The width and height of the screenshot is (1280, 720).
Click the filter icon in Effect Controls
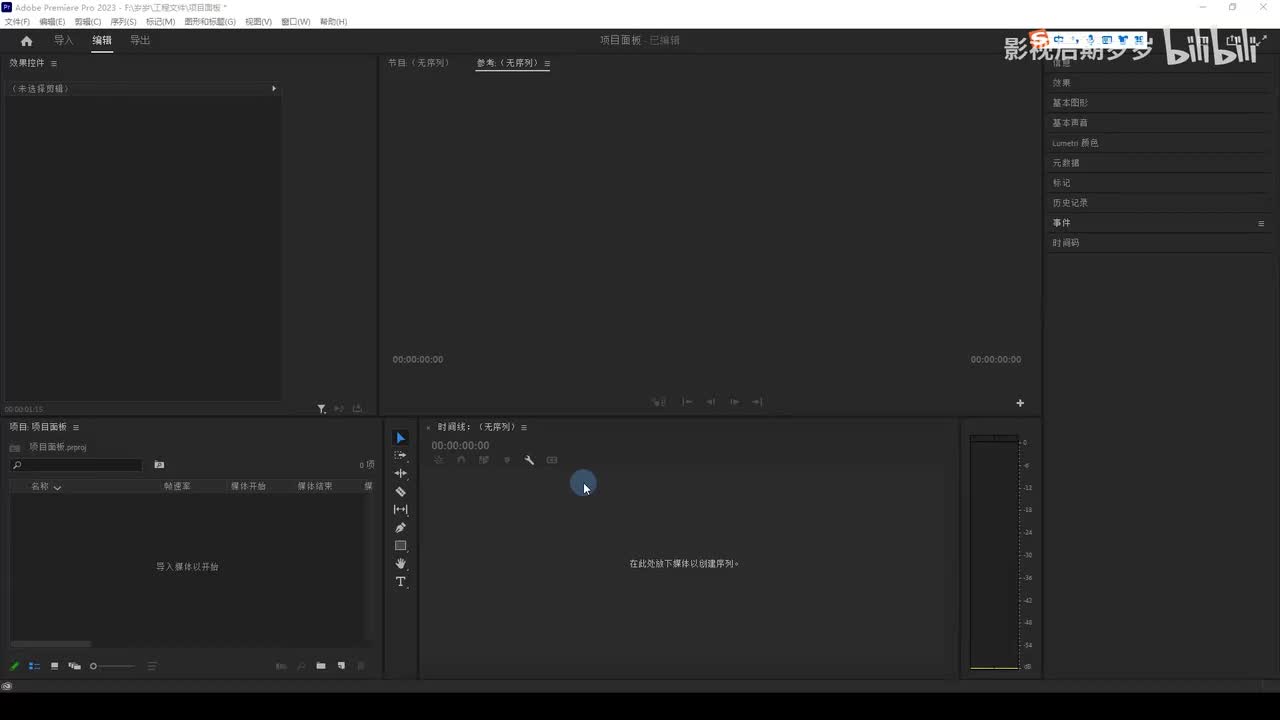click(x=321, y=409)
